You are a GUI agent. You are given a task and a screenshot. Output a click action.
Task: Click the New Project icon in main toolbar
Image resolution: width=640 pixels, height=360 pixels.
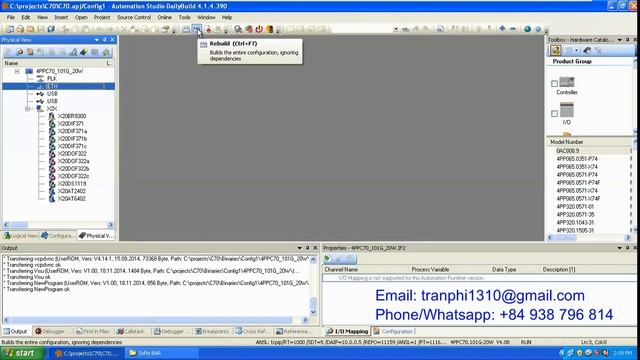coord(10,29)
